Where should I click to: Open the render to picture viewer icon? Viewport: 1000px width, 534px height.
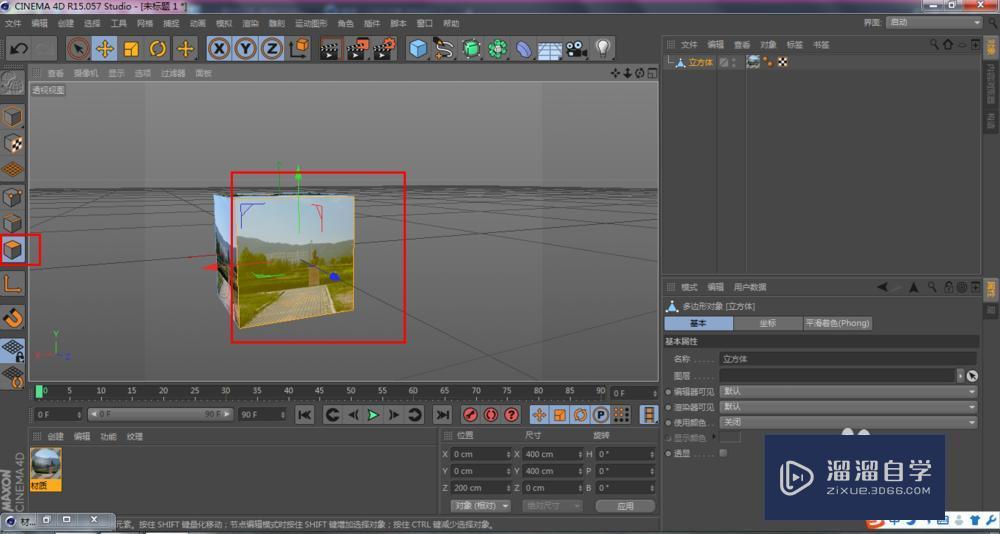point(357,48)
